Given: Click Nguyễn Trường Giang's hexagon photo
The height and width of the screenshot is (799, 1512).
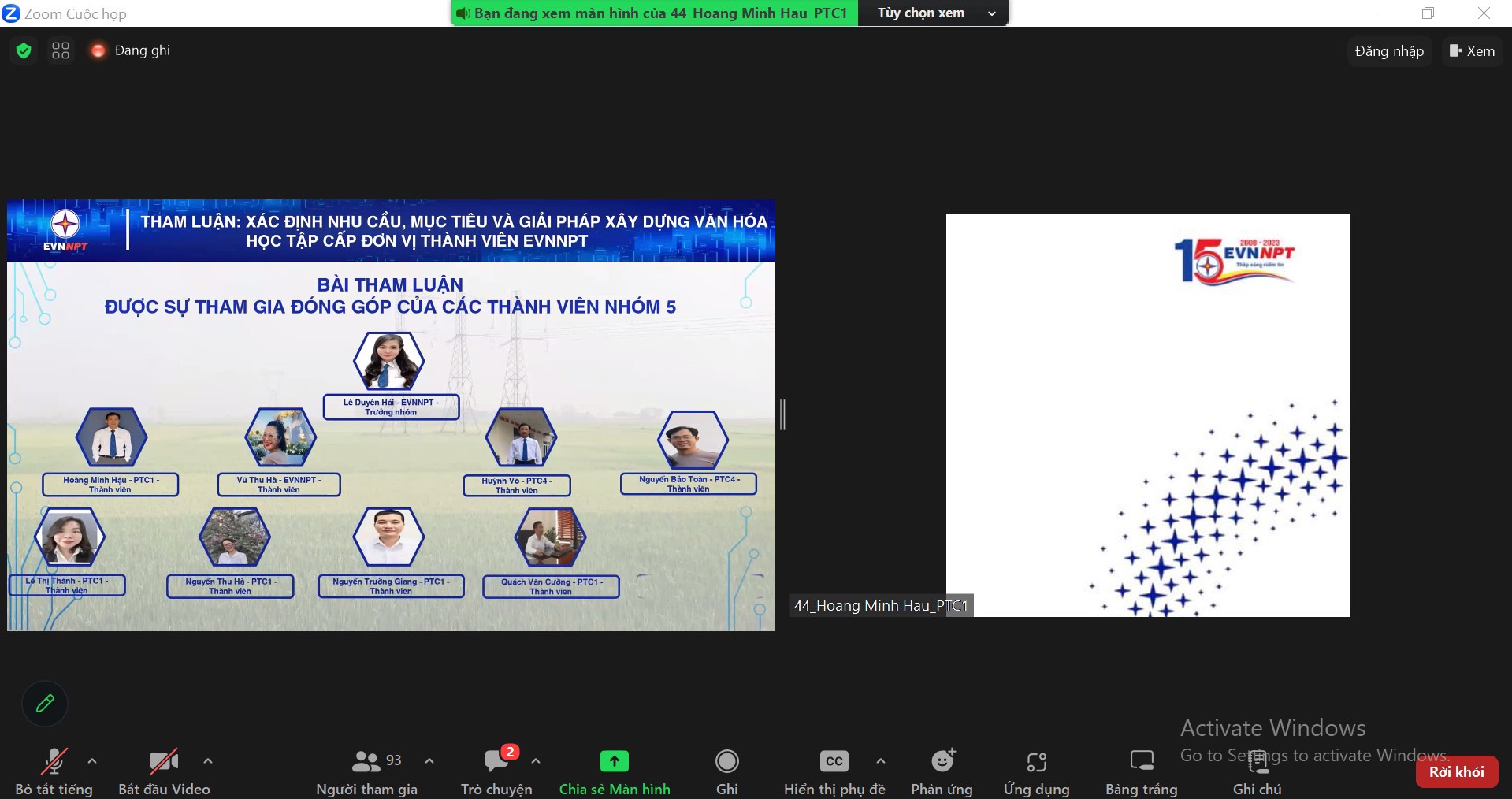Looking at the screenshot, I should click(x=389, y=537).
